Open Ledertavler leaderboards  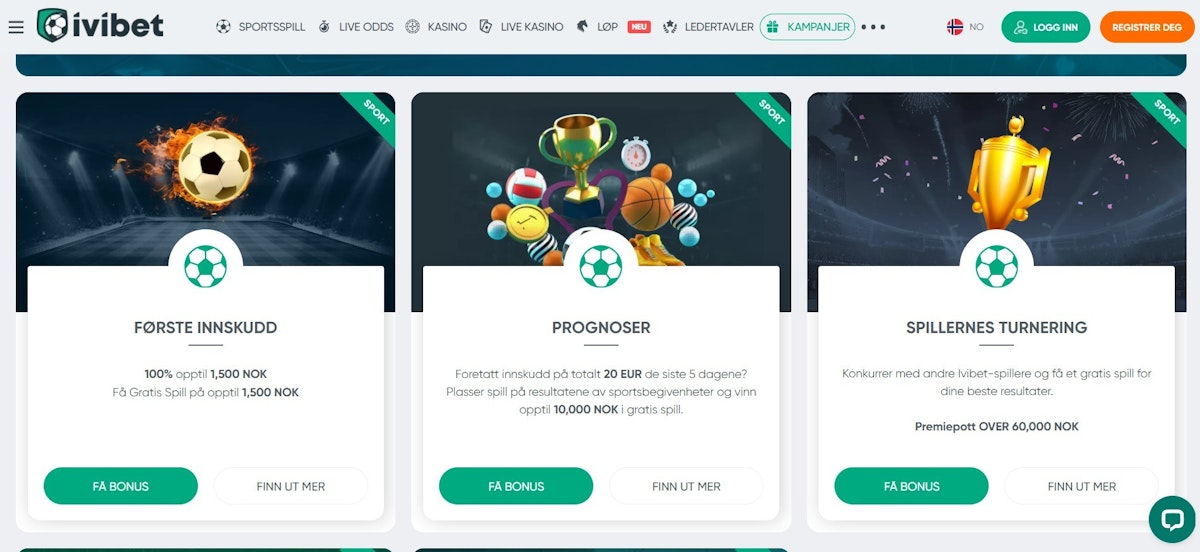[x=708, y=27]
